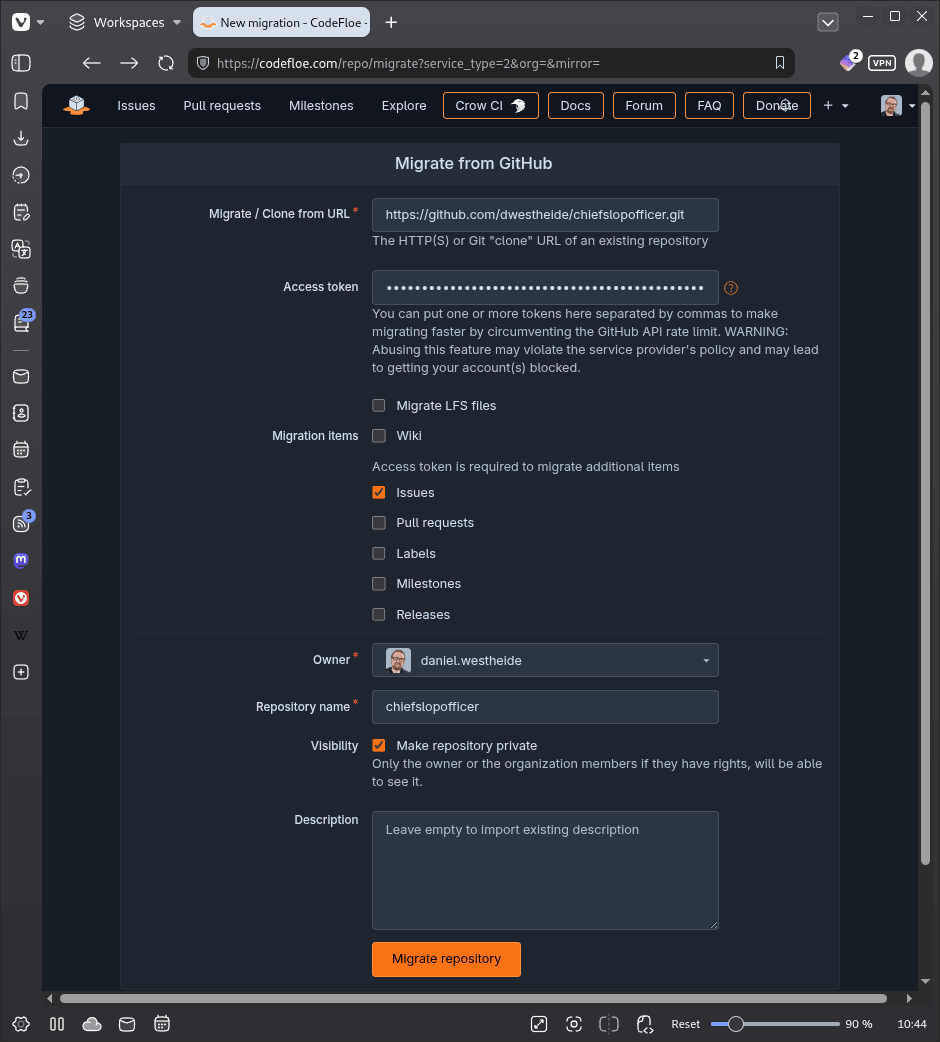940x1042 pixels.
Task: Capture page with the camera icon
Action: 574,1024
